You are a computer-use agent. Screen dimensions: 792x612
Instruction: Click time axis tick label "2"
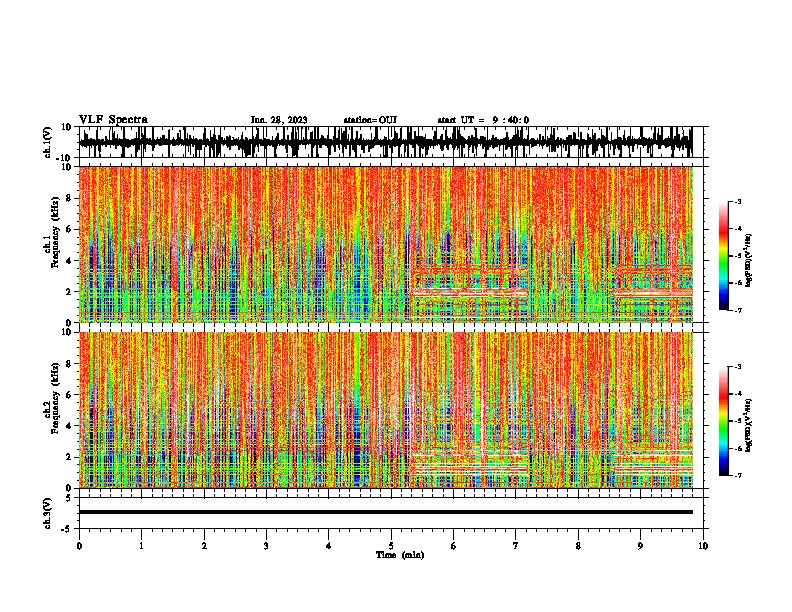click(204, 546)
